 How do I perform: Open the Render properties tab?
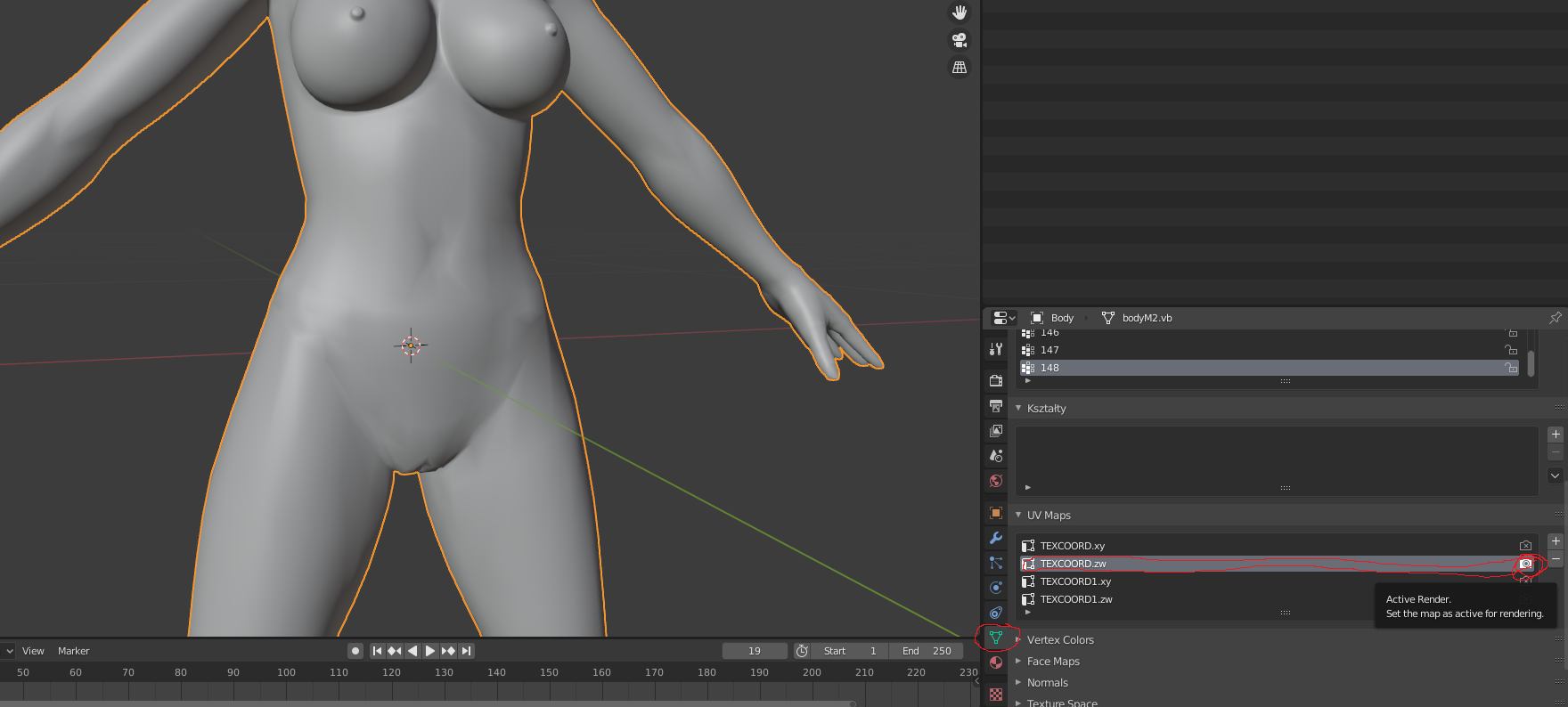click(996, 381)
